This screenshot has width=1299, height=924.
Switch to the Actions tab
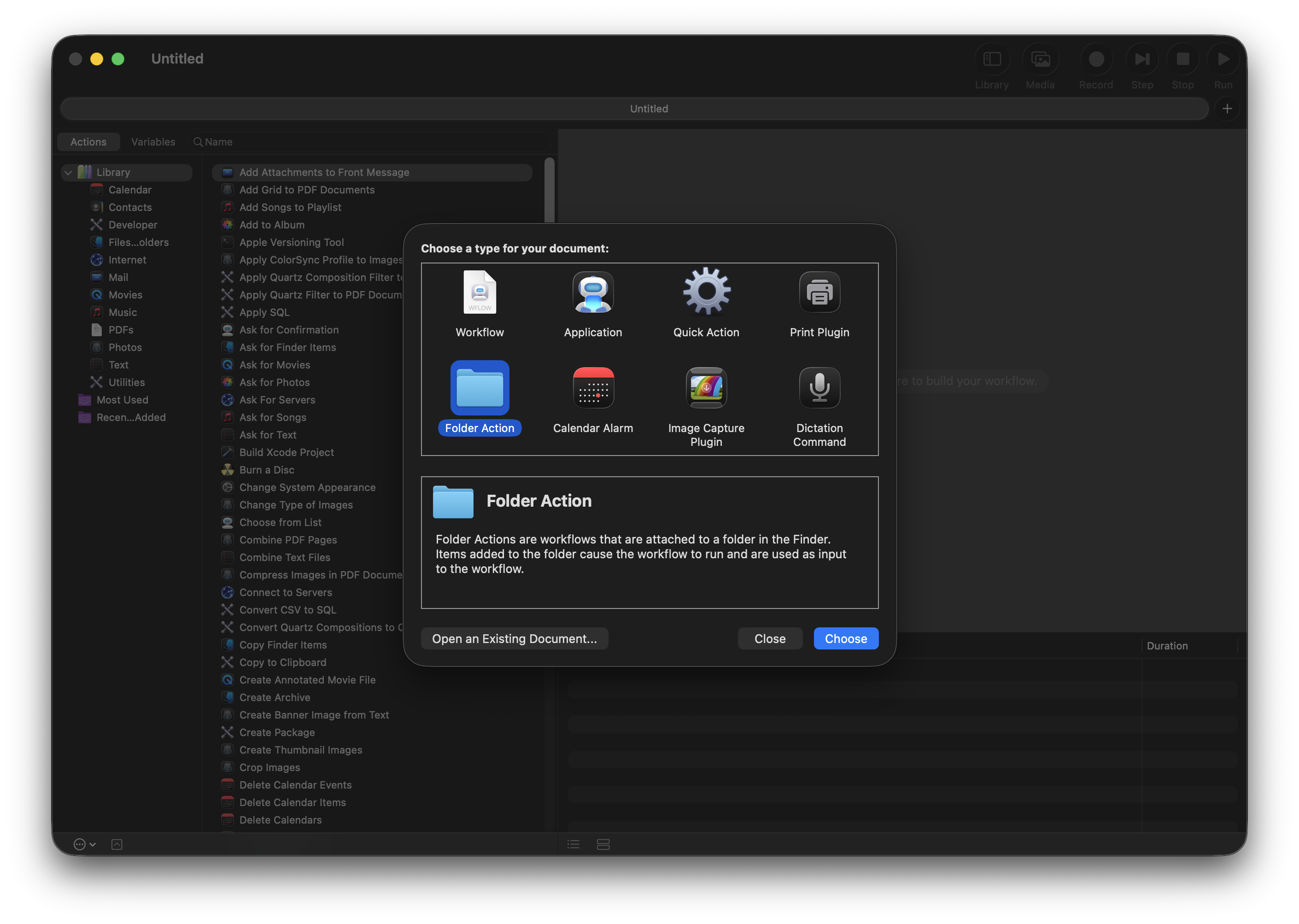coord(88,142)
